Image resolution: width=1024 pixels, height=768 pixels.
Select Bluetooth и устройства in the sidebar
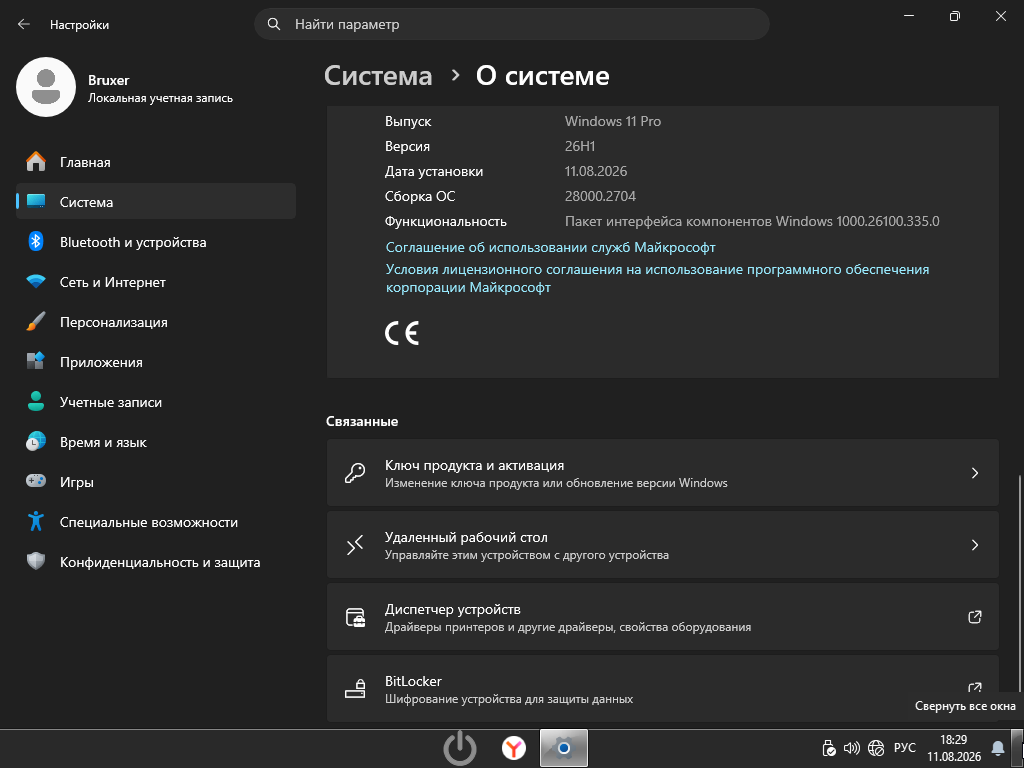155,242
